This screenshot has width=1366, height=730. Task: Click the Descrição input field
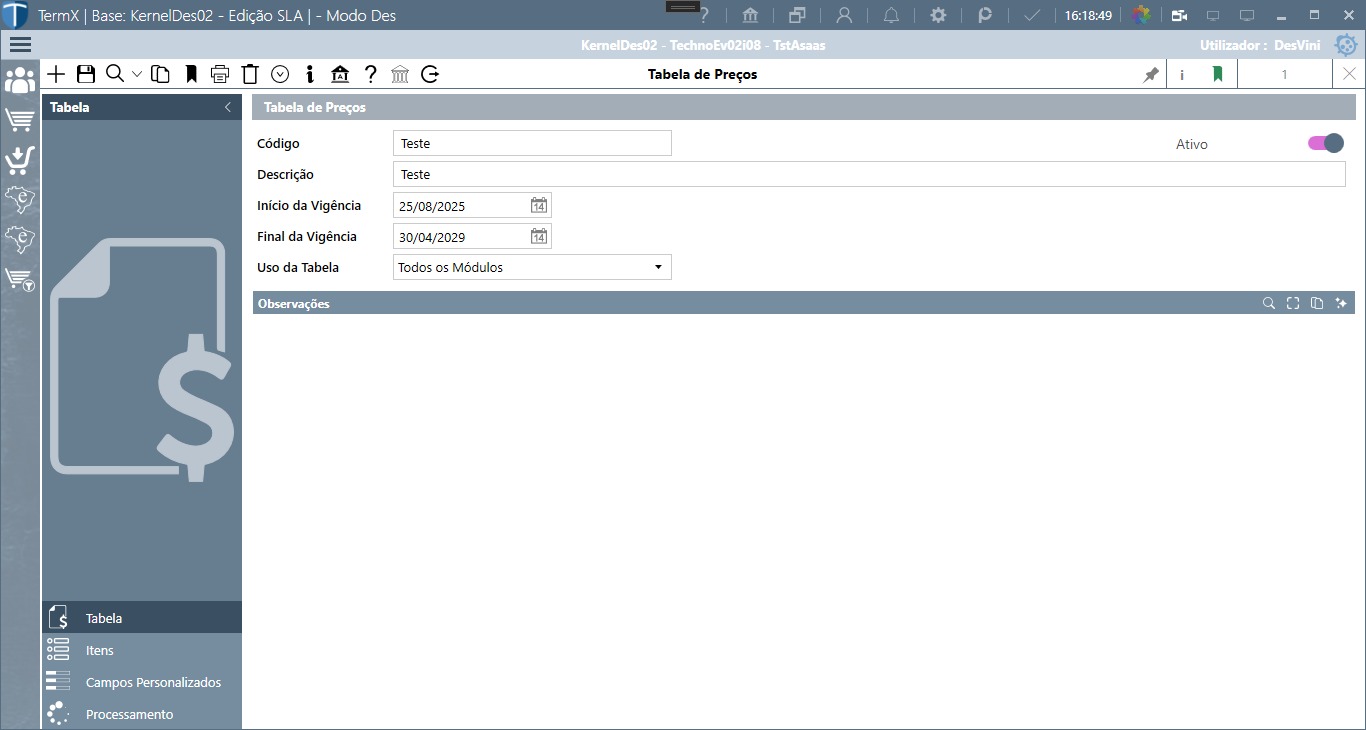[x=869, y=174]
